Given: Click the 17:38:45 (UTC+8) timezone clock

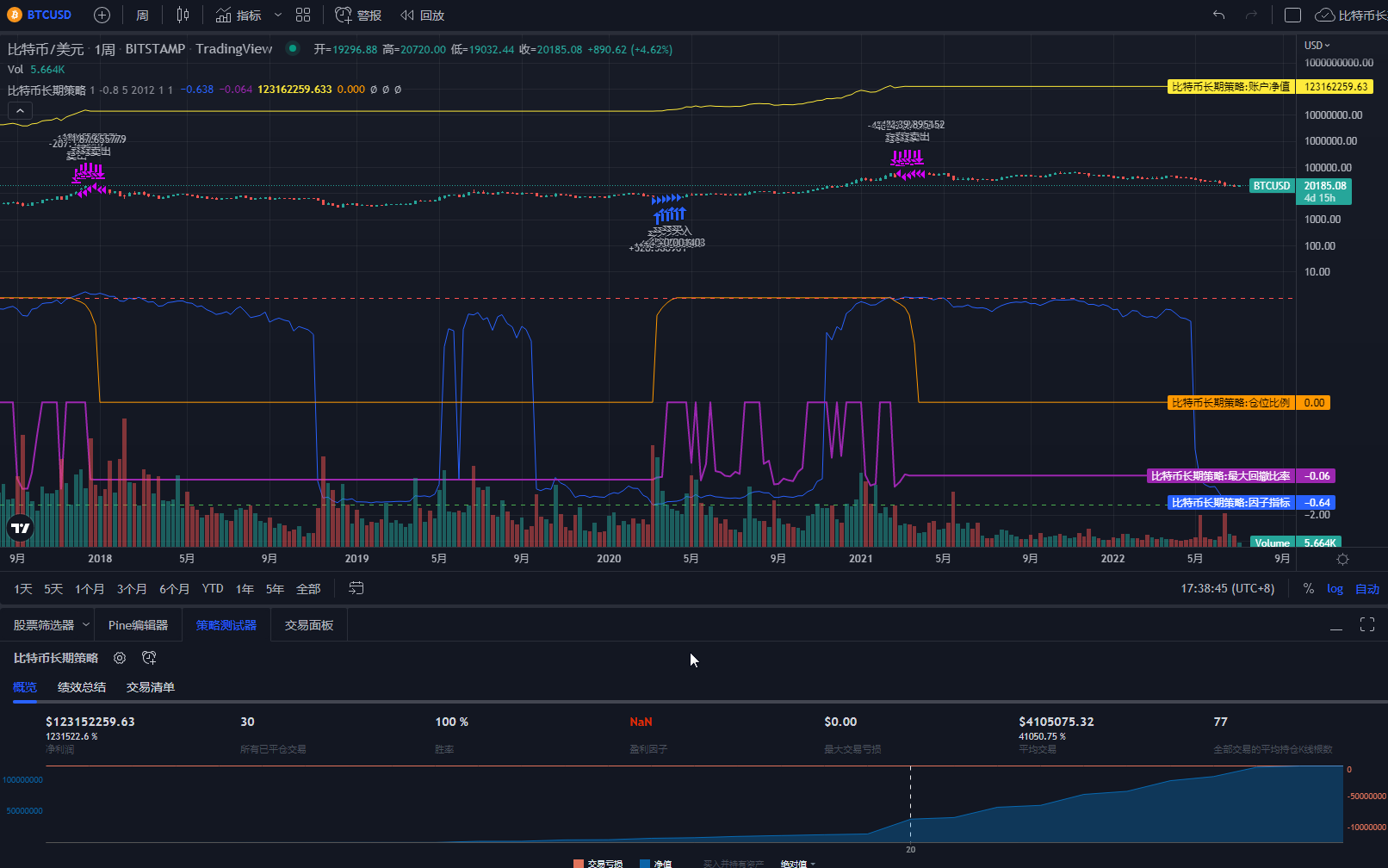Looking at the screenshot, I should tap(1227, 588).
